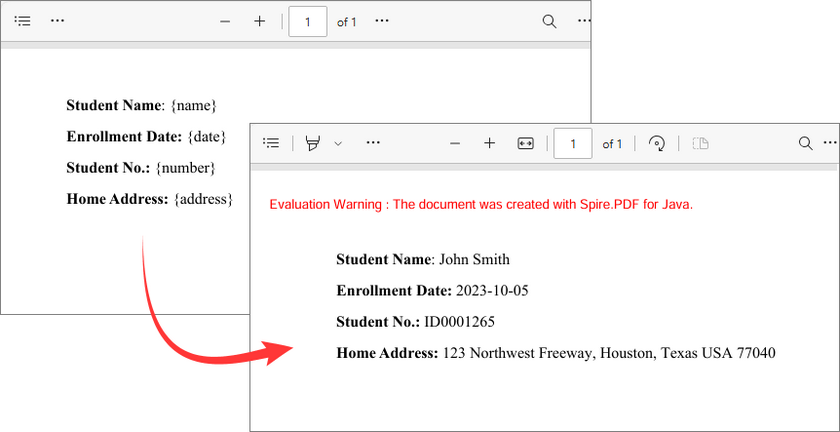This screenshot has width=840, height=432.
Task: Open table of contents in back PDF viewer
Action: (x=22, y=21)
